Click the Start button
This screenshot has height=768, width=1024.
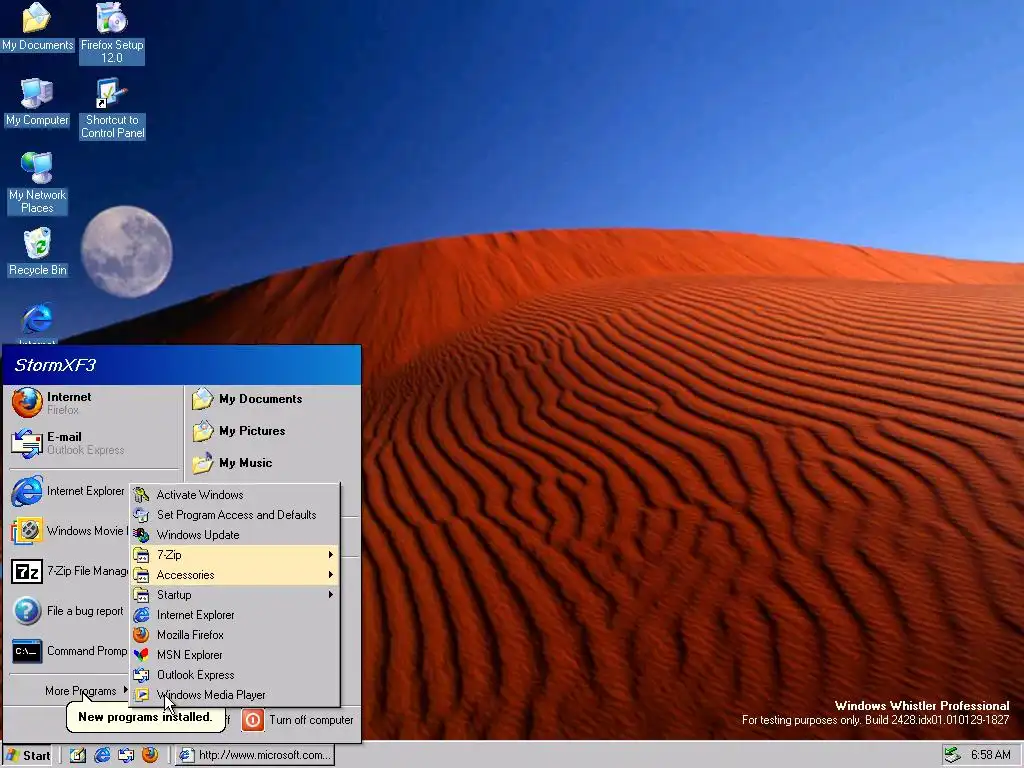coord(28,755)
